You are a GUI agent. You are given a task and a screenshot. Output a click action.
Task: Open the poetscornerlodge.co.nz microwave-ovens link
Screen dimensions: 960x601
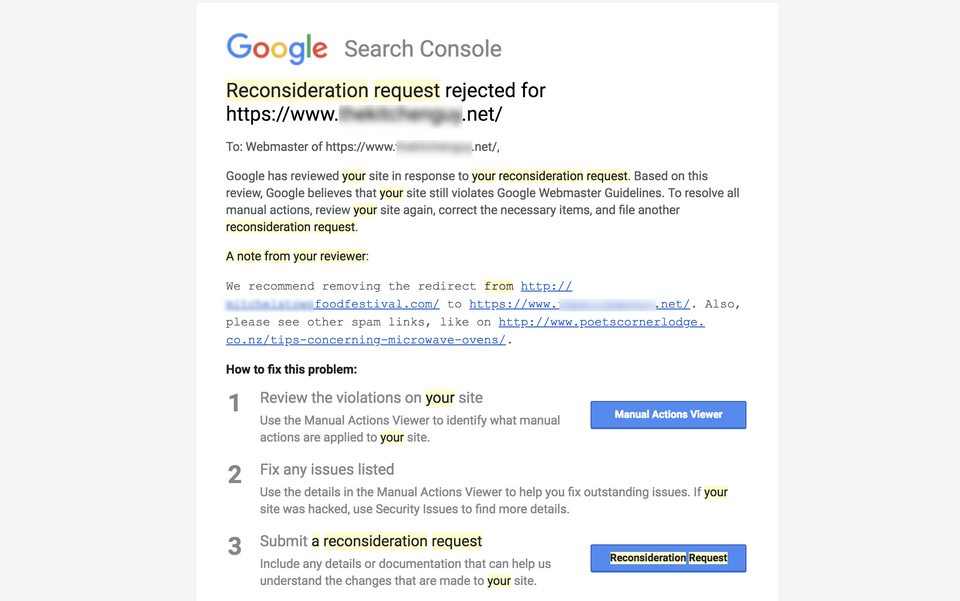[465, 331]
